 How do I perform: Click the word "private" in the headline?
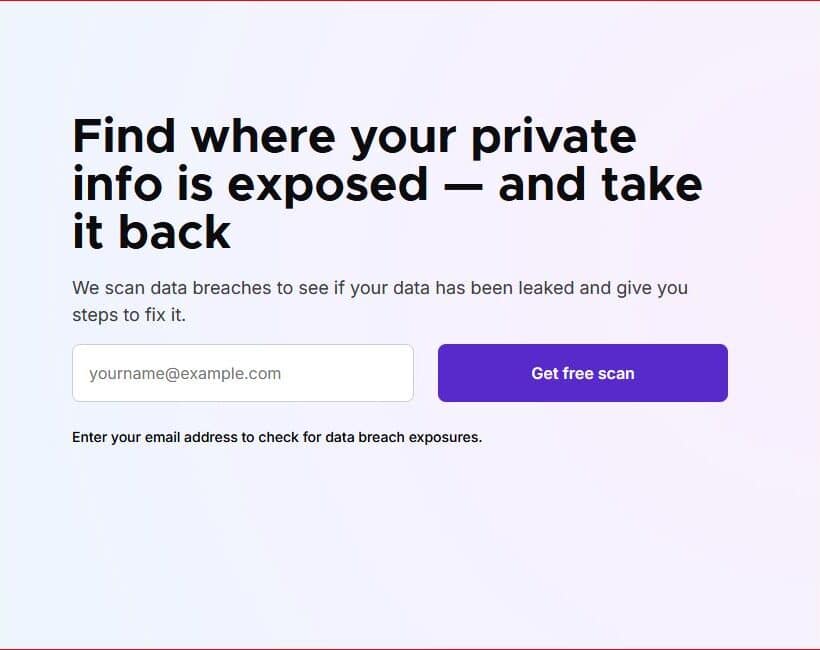[x=553, y=136]
